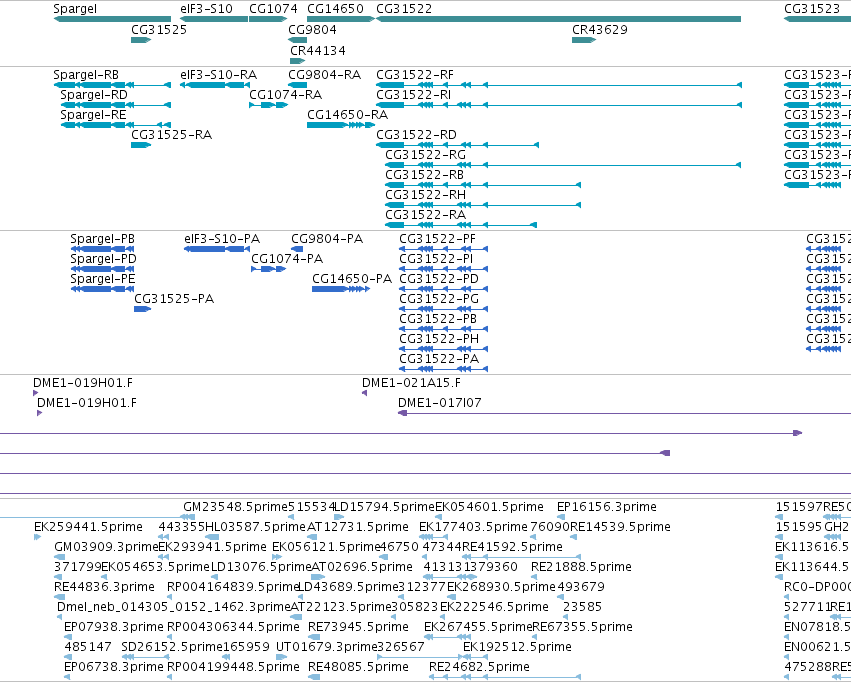Click transcript CG31522-RA
851x682 pixels.
(461, 225)
